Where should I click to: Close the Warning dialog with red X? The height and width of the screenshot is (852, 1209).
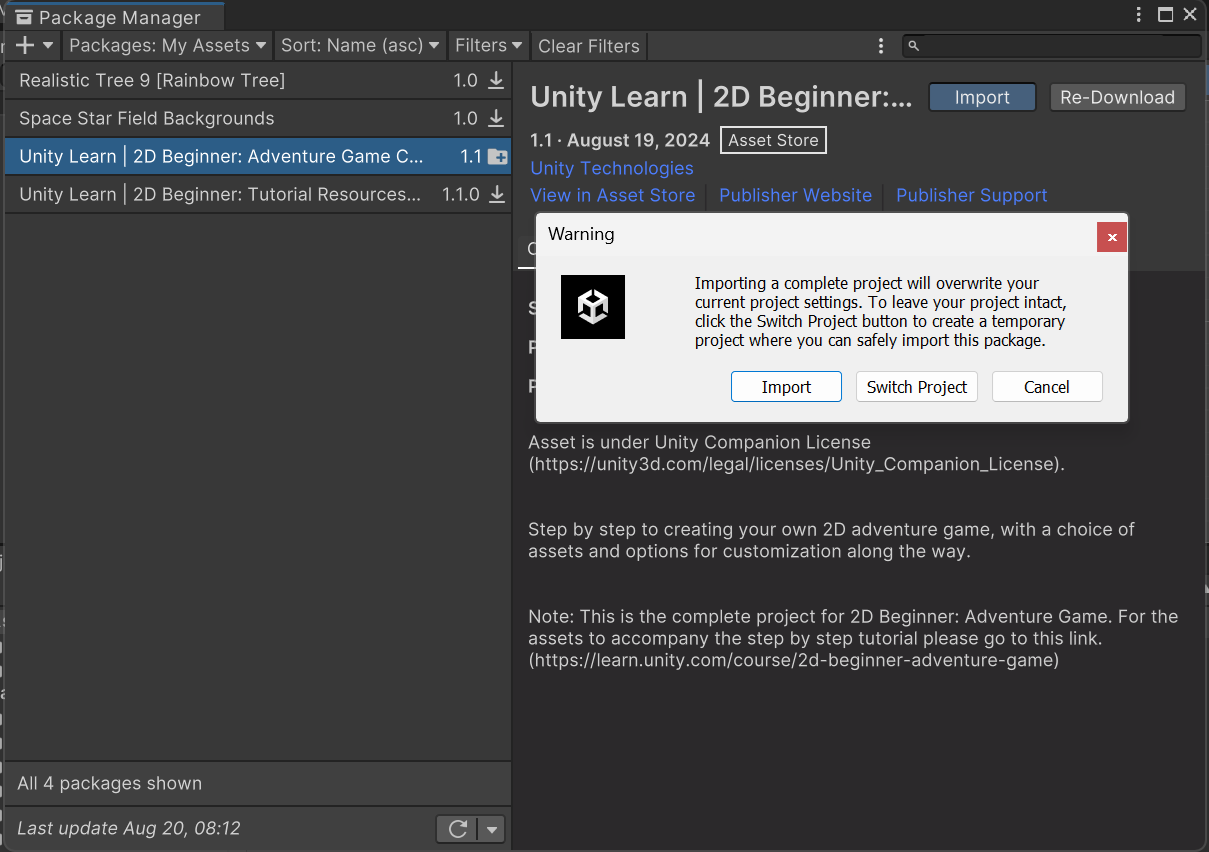click(1112, 237)
